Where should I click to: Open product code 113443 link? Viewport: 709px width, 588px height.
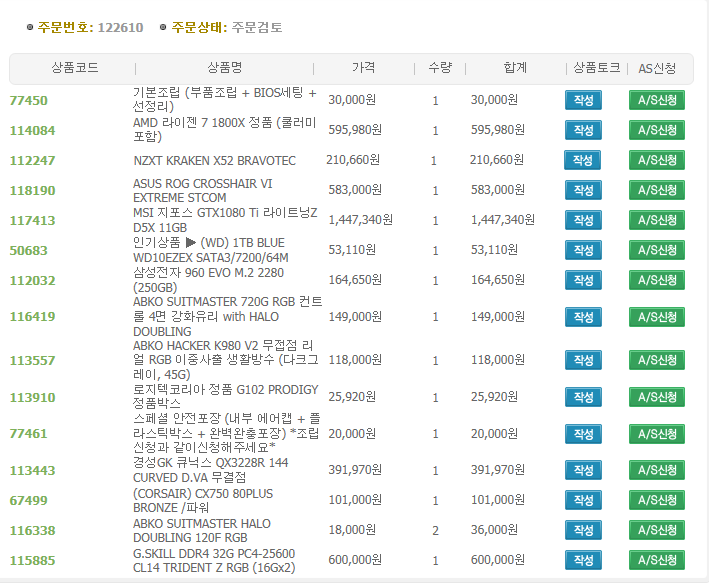tap(32, 471)
